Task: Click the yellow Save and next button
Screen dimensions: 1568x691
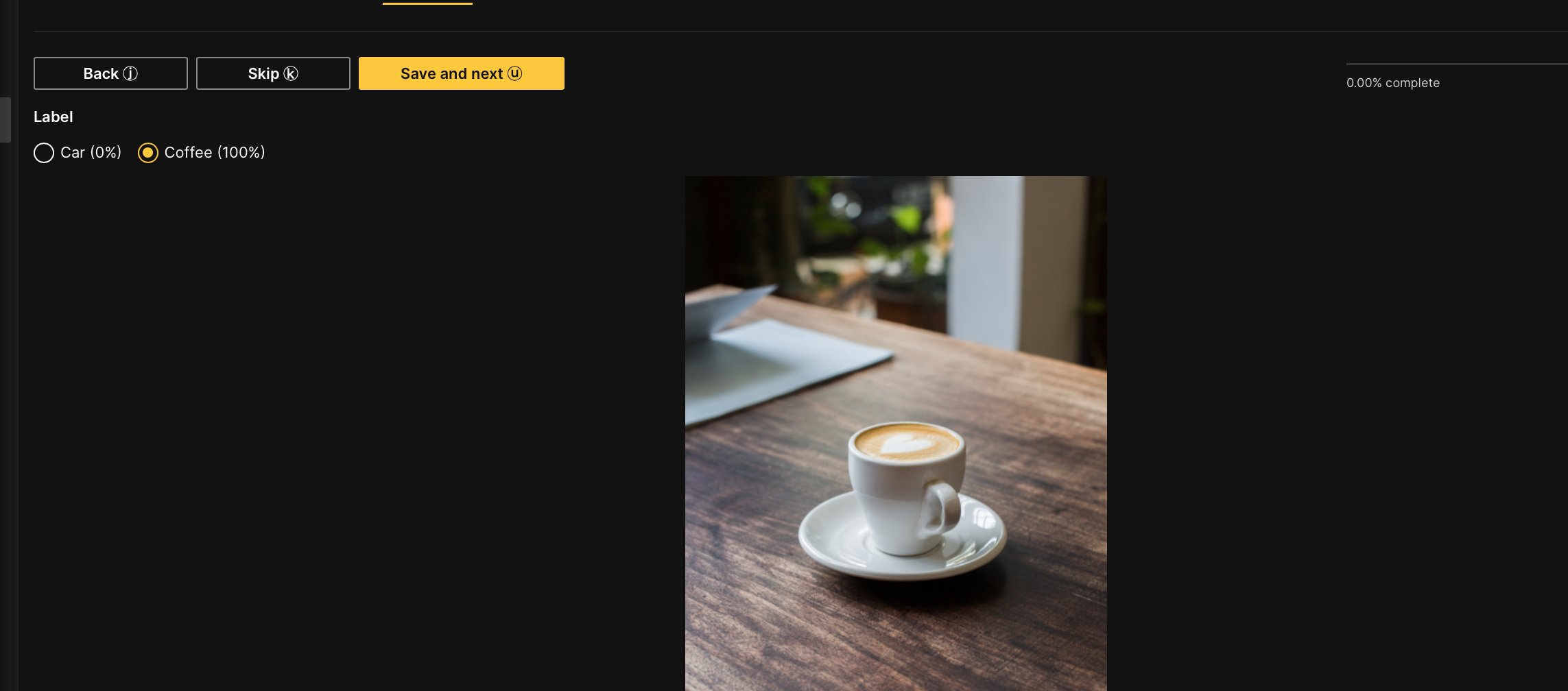Action: pyautogui.click(x=462, y=73)
